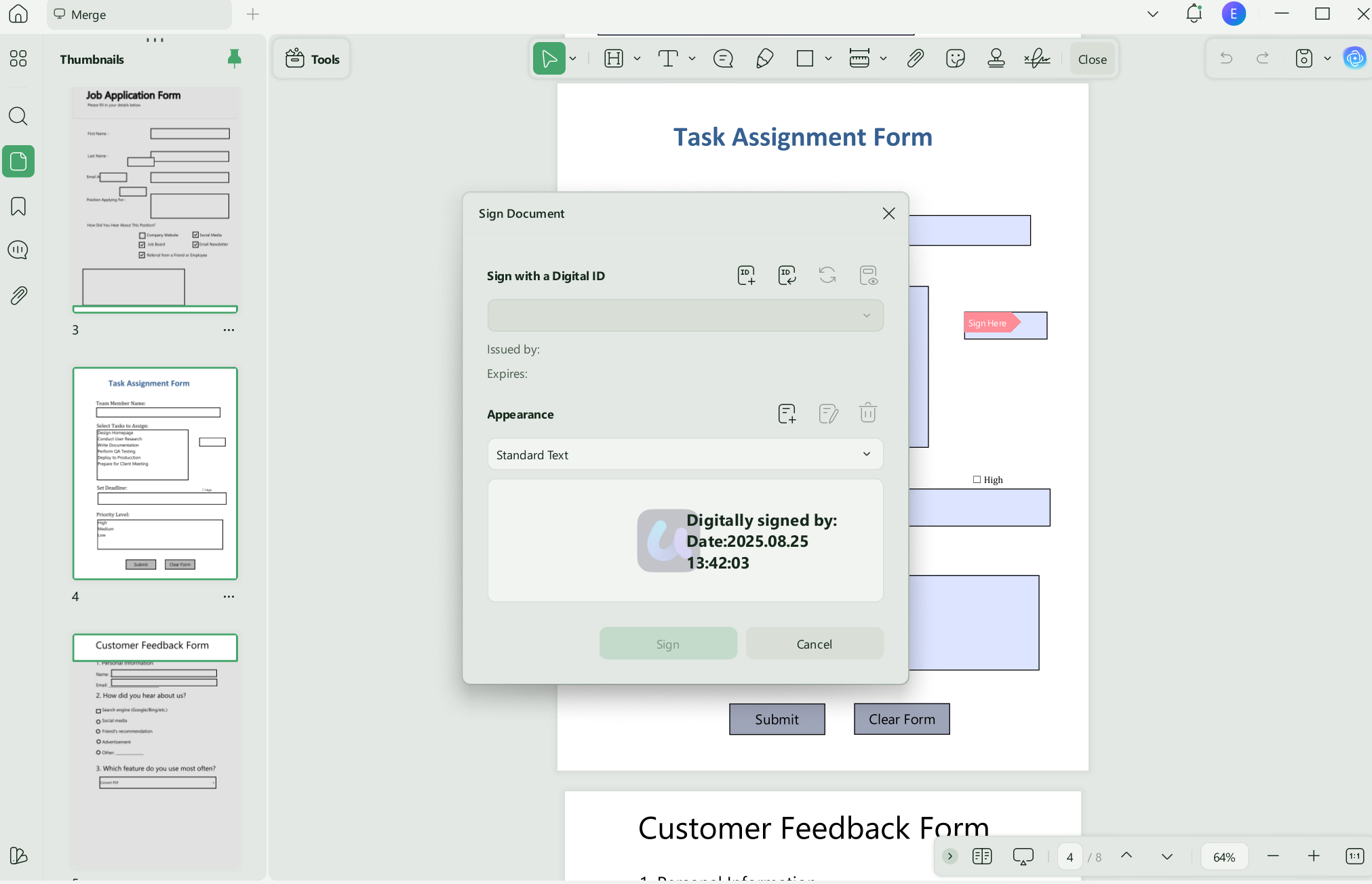Open a new tab with plus
Image resolution: width=1372 pixels, height=884 pixels.
253,14
